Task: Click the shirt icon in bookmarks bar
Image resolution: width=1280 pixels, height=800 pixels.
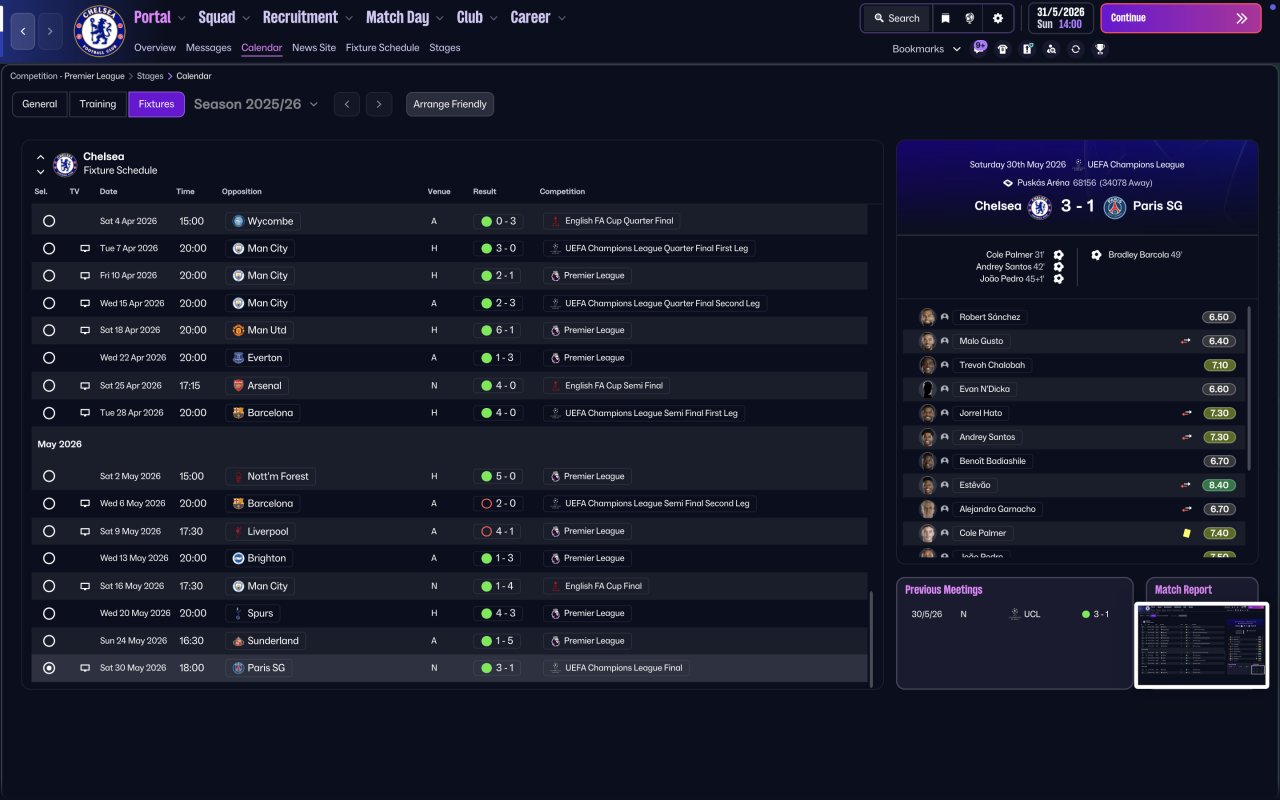Action: pyautogui.click(x=1003, y=49)
